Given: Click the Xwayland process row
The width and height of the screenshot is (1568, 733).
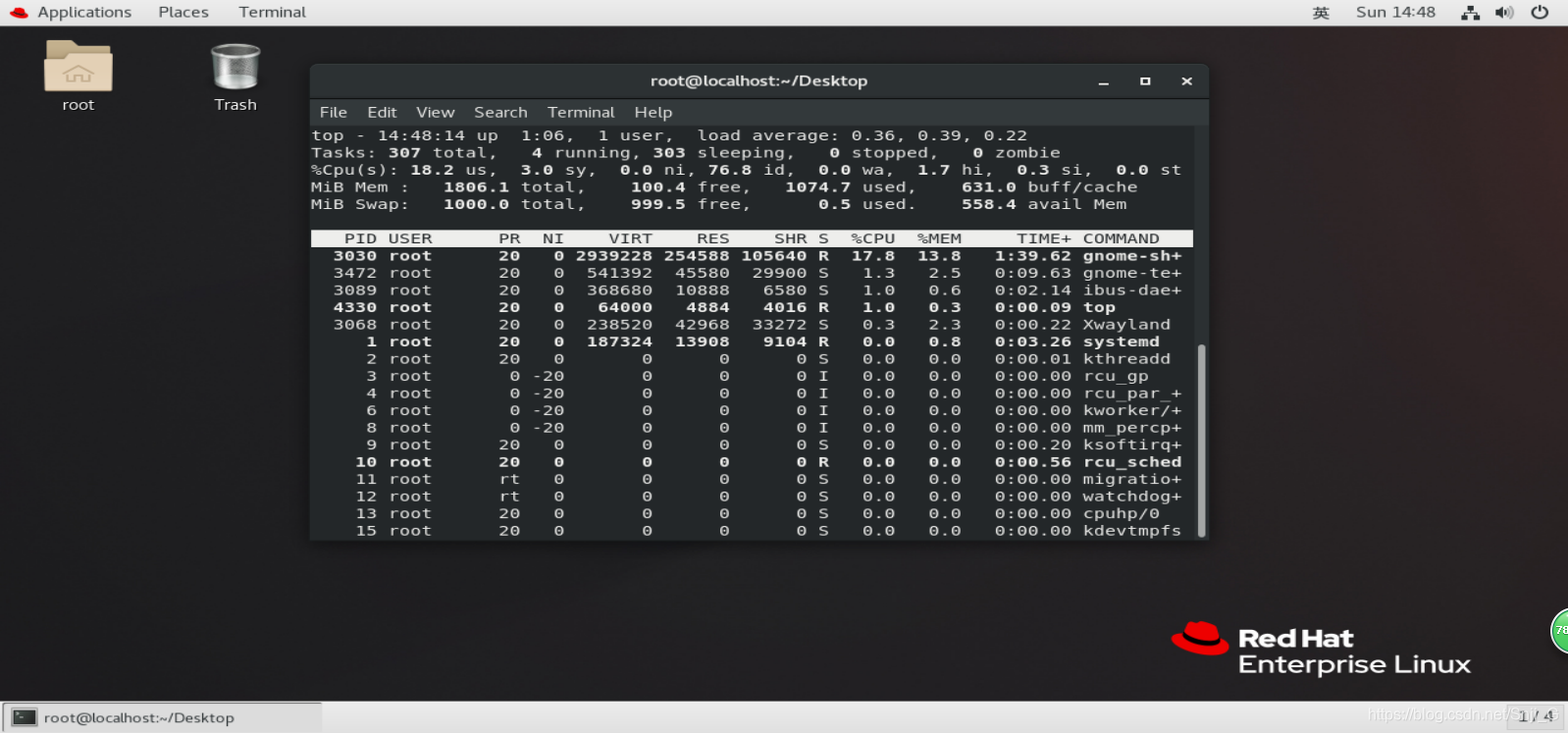Looking at the screenshot, I should pos(752,325).
